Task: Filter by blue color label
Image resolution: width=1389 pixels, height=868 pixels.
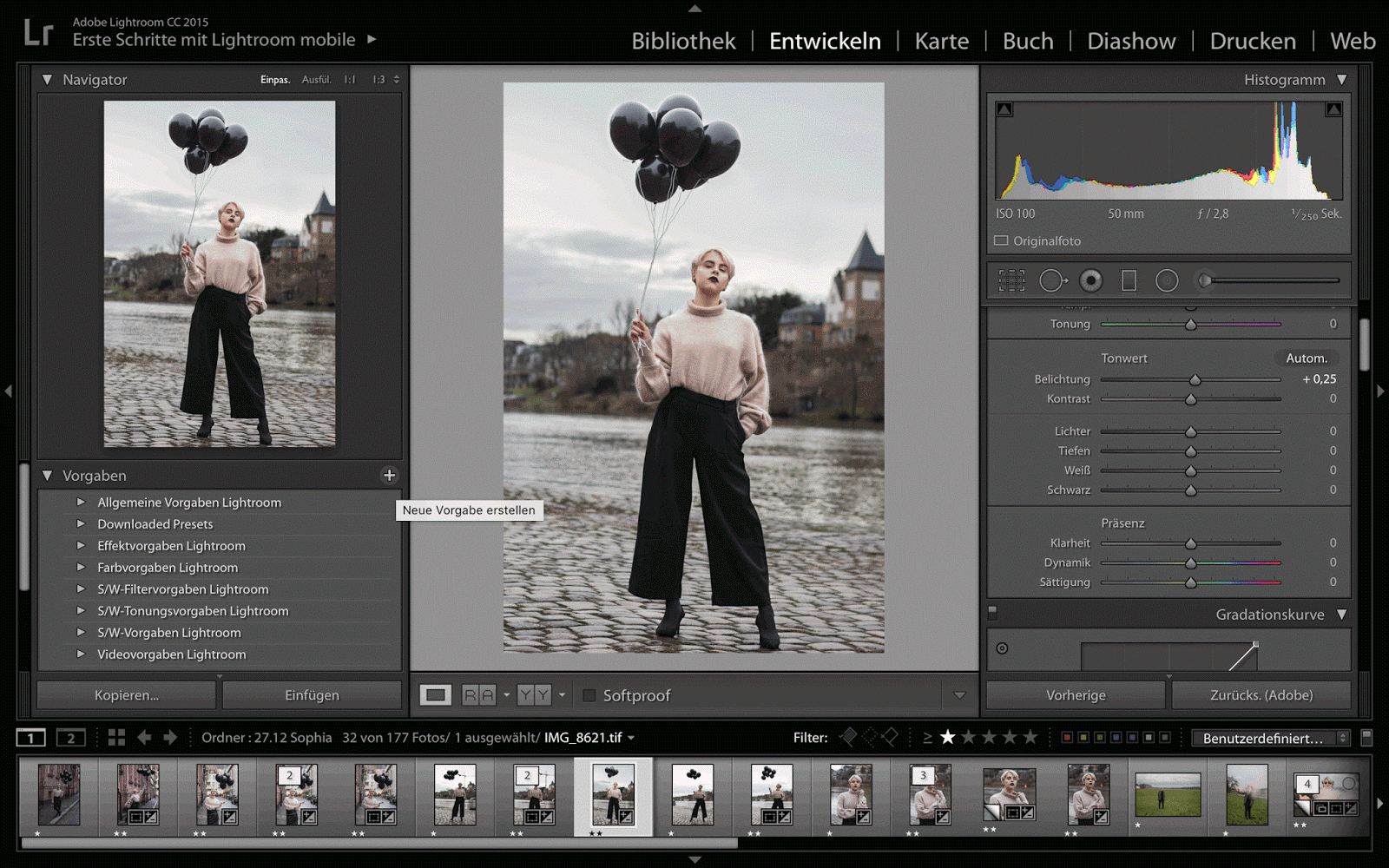Action: pyautogui.click(x=1116, y=738)
